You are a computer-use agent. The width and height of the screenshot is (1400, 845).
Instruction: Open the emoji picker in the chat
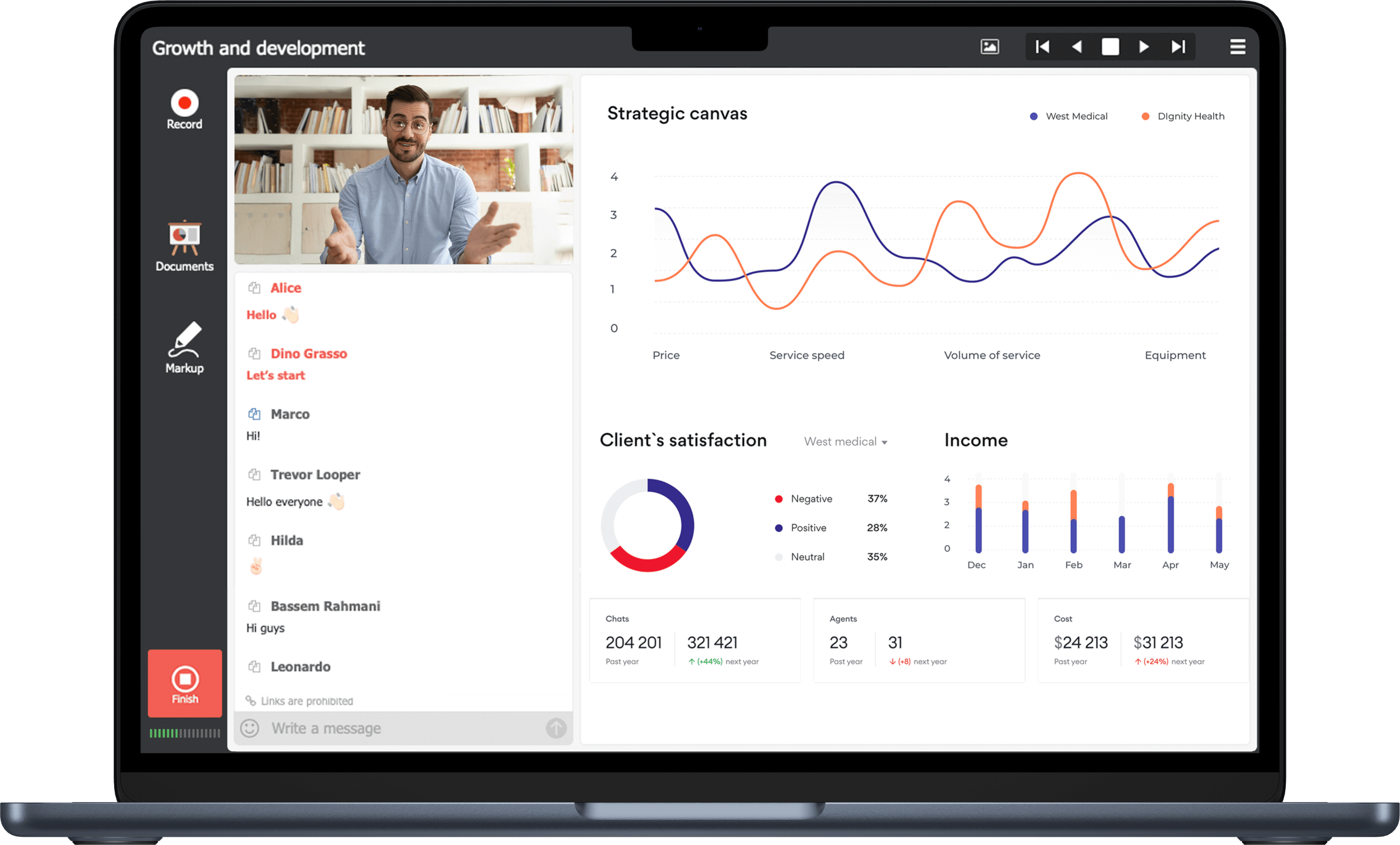click(x=249, y=728)
